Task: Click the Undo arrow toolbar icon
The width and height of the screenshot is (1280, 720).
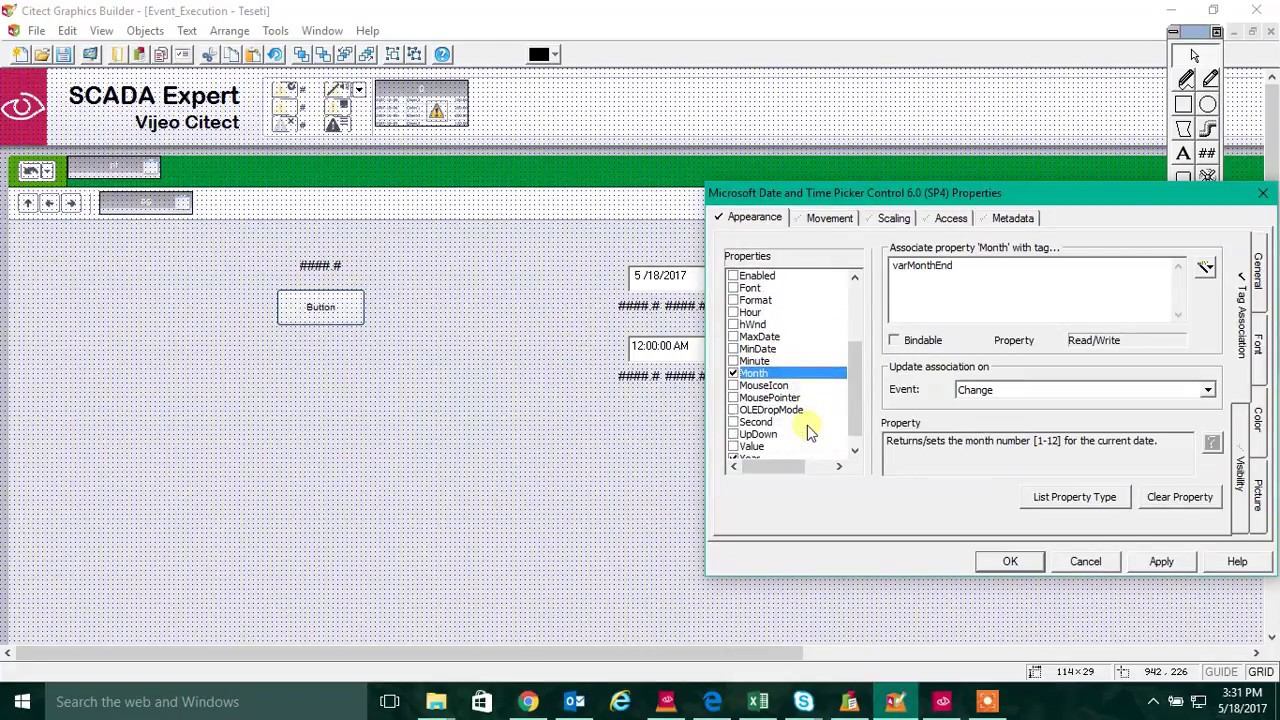Action: tap(275, 55)
